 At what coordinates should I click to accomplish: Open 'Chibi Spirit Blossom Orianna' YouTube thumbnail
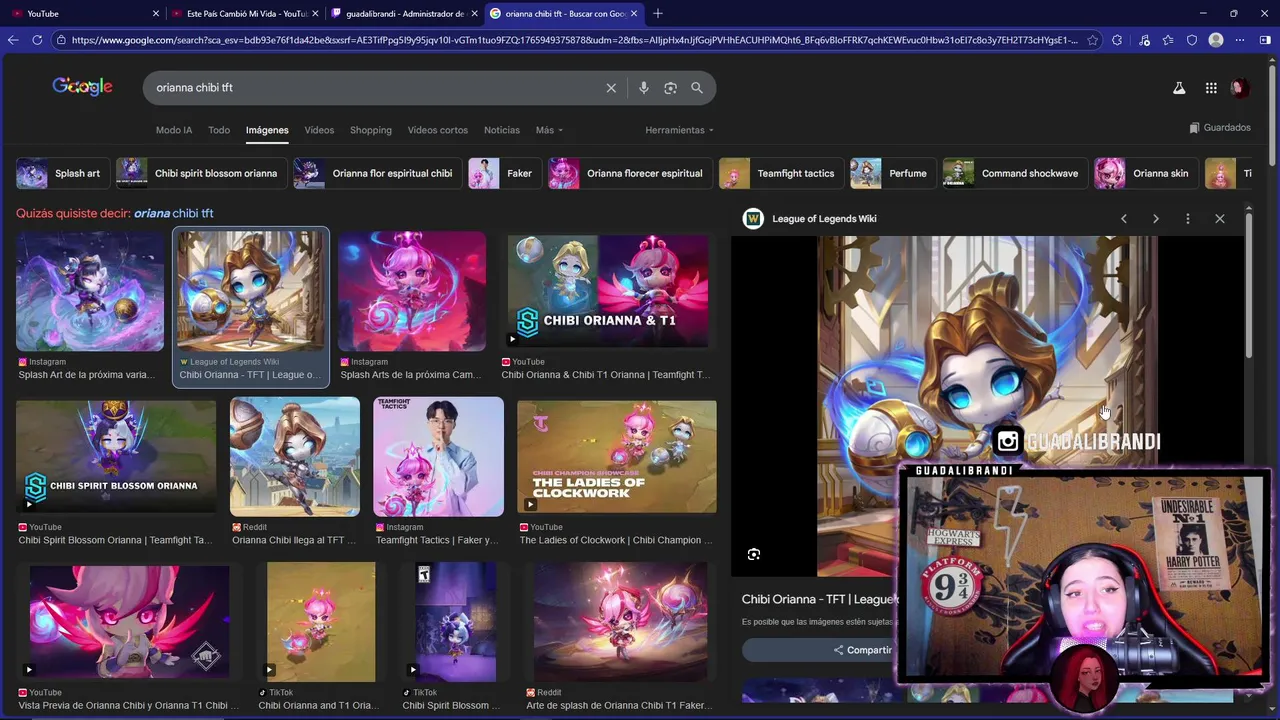coord(116,456)
